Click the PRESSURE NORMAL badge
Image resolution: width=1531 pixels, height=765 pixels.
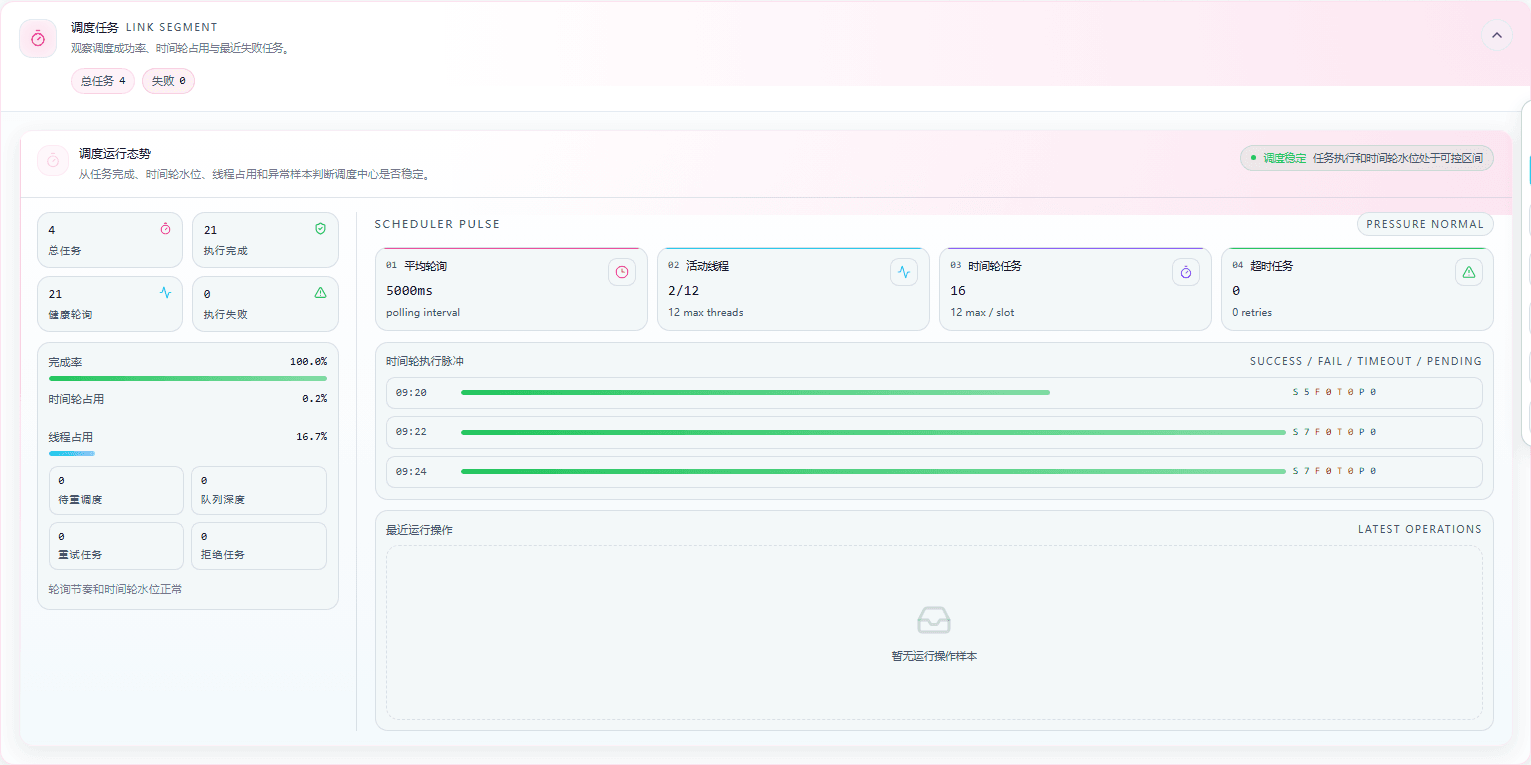pyautogui.click(x=1425, y=224)
